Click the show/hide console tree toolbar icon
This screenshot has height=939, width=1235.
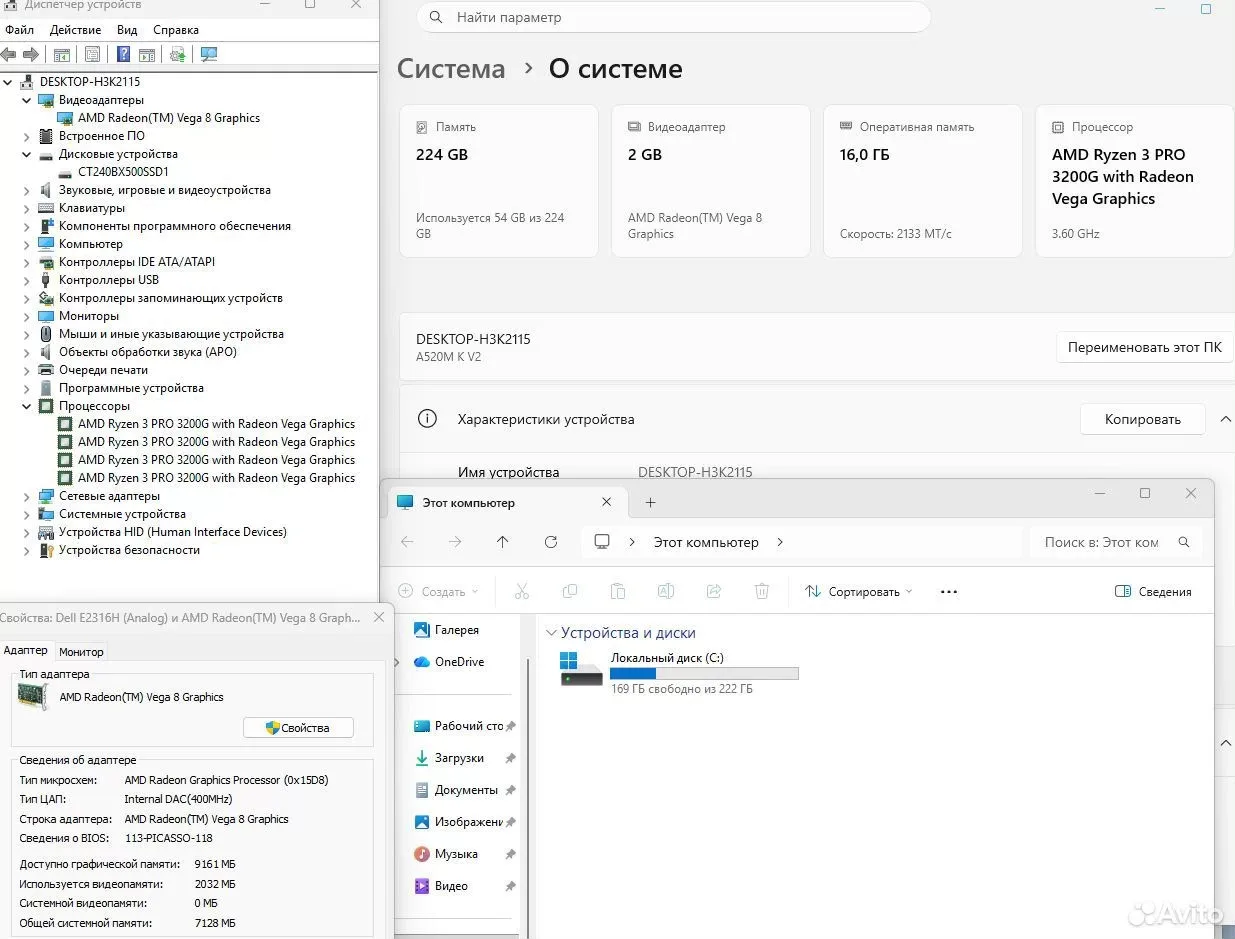click(62, 54)
